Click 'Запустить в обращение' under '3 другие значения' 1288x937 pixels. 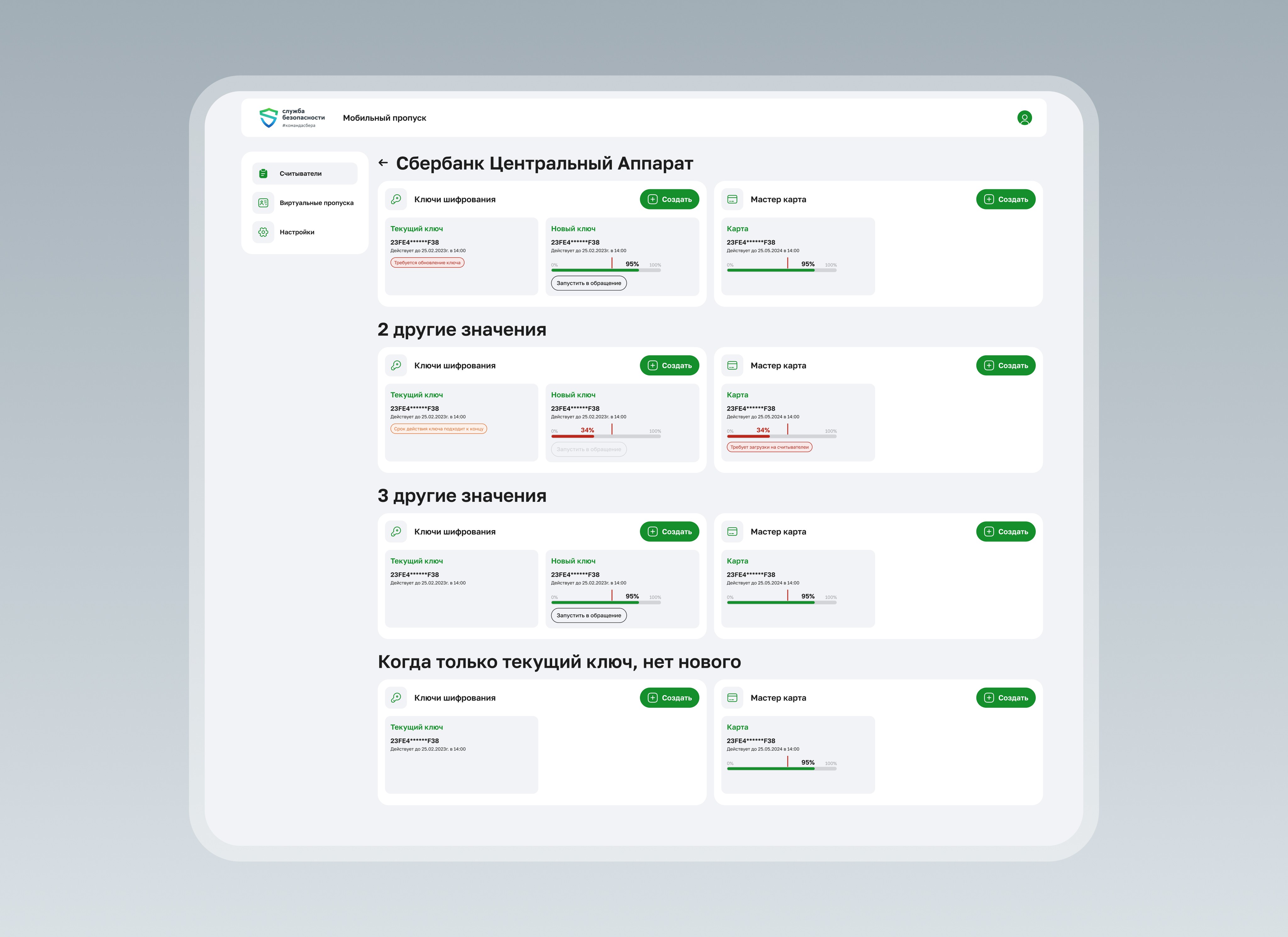tap(589, 616)
